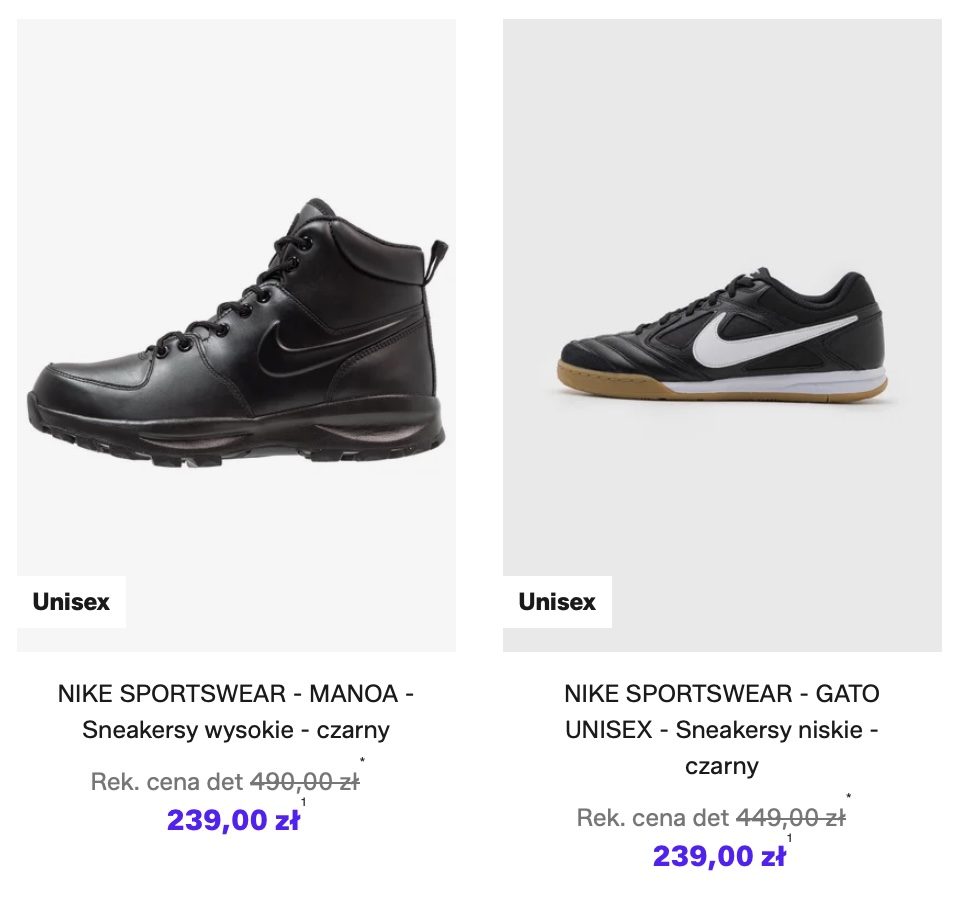
Task: Click the 239,00 zł price under Gato
Action: pyautogui.click(x=719, y=856)
